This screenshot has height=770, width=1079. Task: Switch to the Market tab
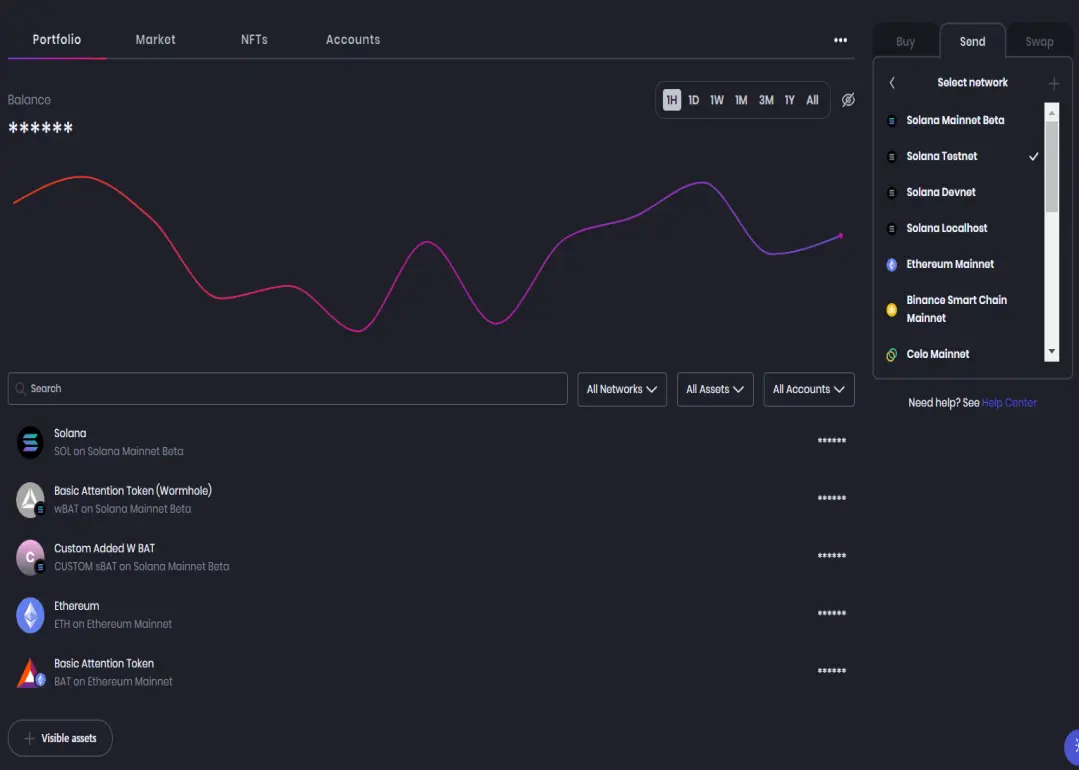(x=156, y=40)
